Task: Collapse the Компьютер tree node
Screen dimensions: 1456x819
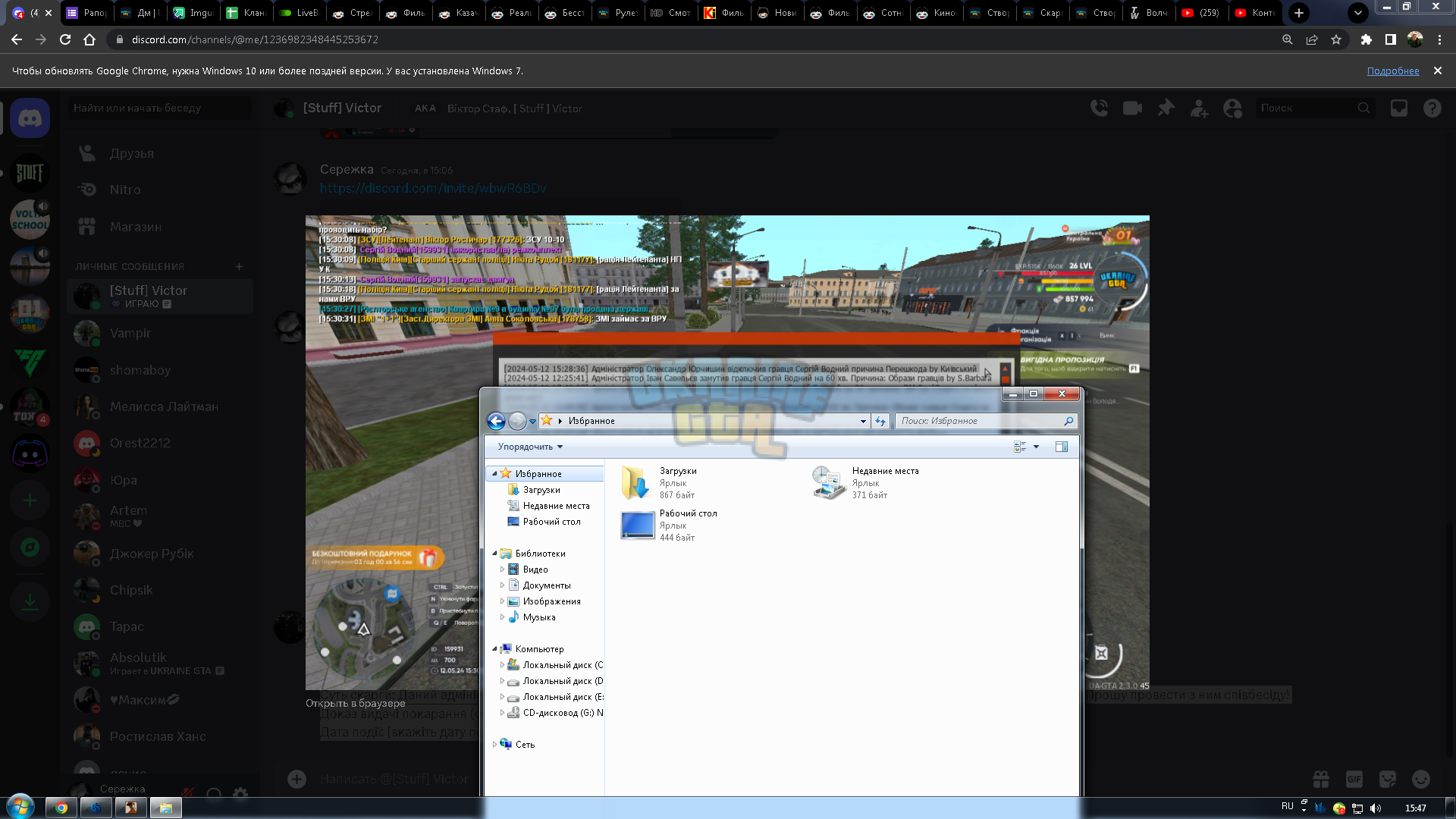Action: 494,649
